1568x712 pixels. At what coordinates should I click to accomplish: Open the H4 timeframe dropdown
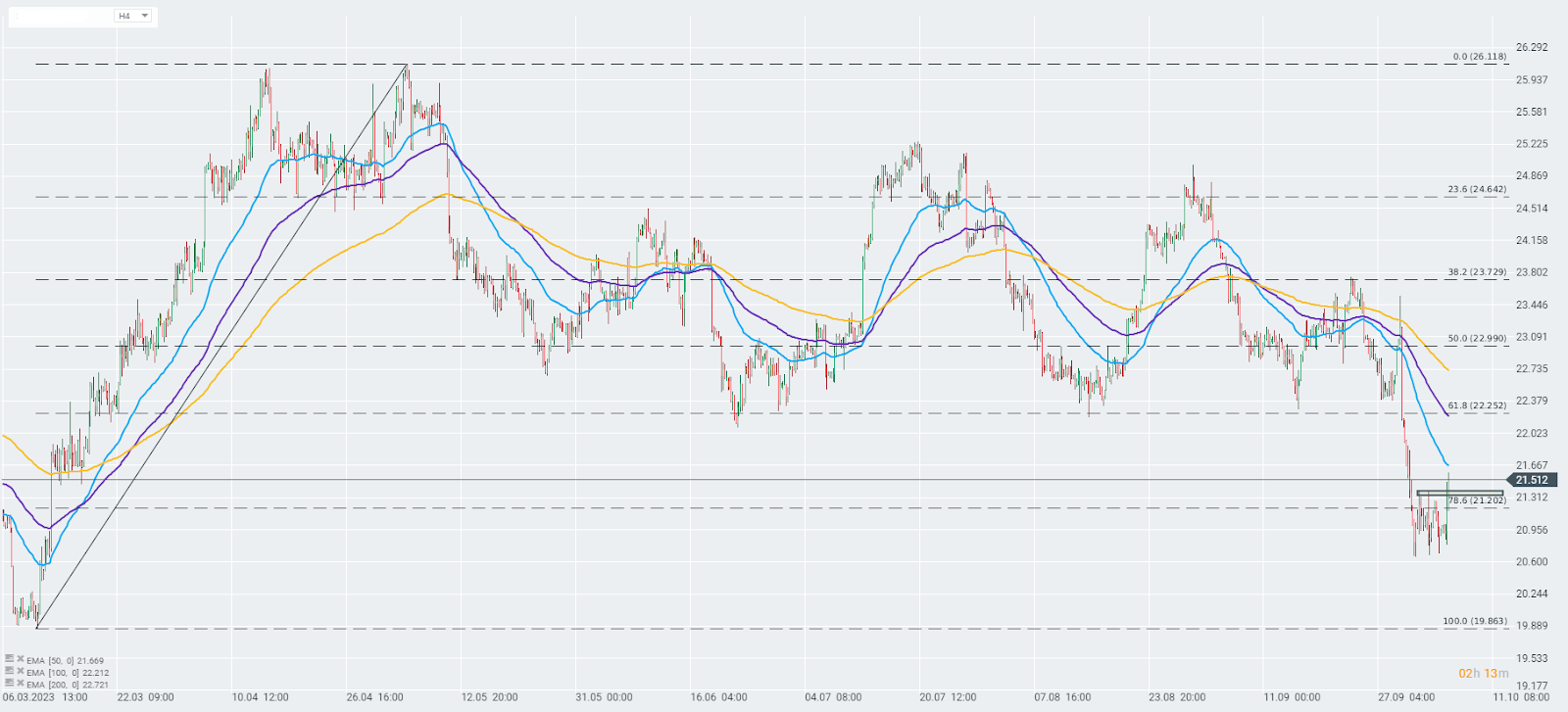tap(133, 16)
